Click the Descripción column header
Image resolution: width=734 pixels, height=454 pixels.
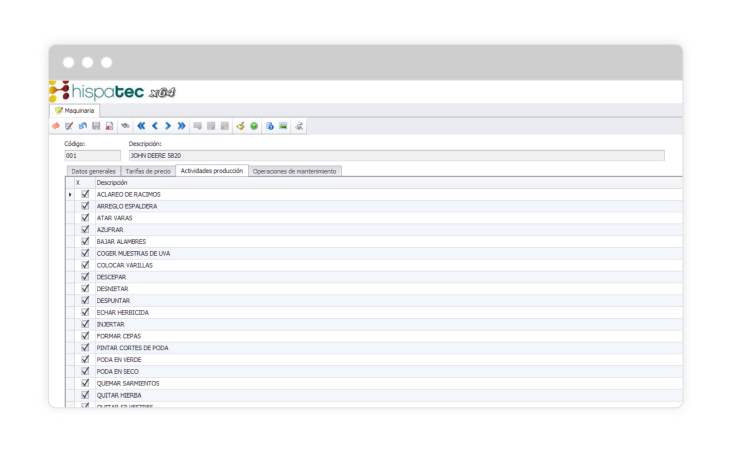pyautogui.click(x=112, y=183)
